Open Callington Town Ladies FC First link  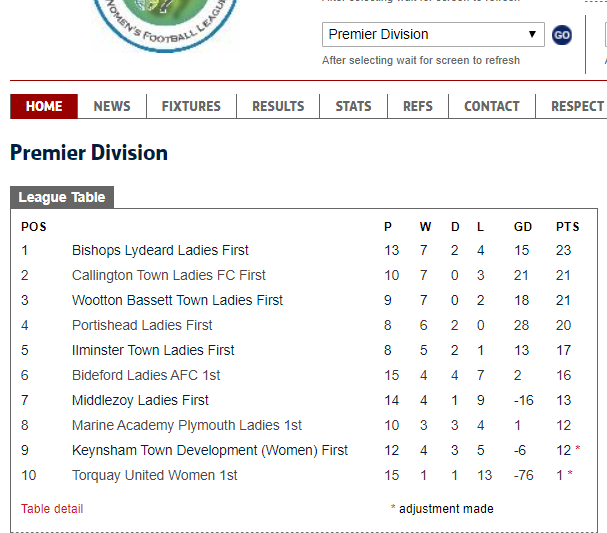pyautogui.click(x=168, y=275)
